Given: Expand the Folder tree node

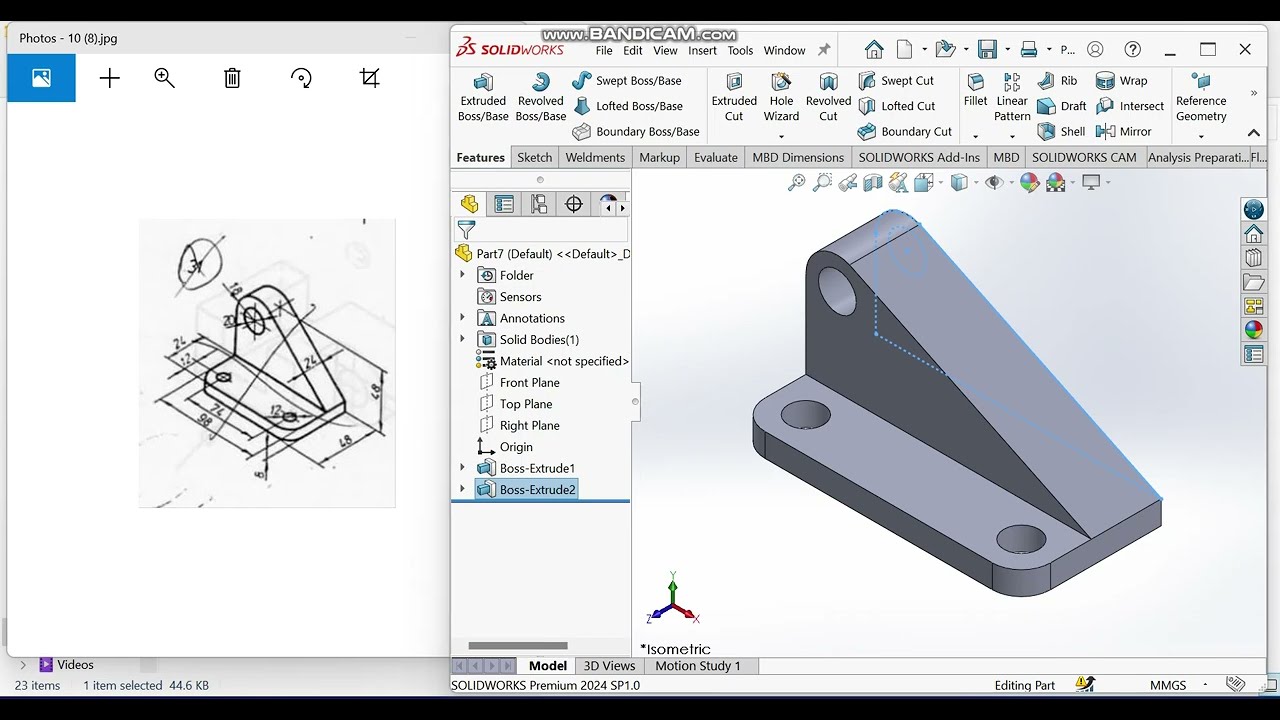Looking at the screenshot, I should (462, 275).
